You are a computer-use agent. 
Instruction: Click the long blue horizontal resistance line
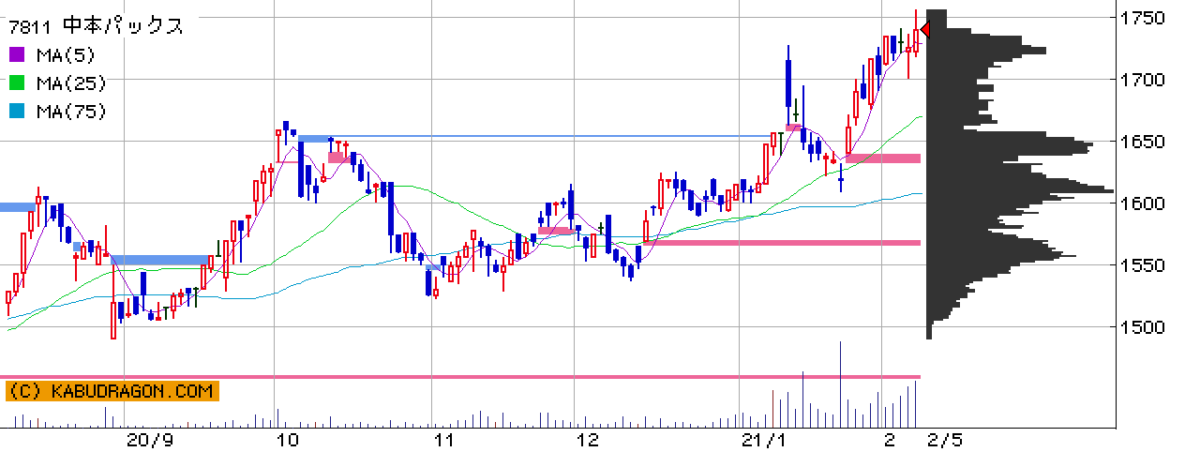(537, 136)
